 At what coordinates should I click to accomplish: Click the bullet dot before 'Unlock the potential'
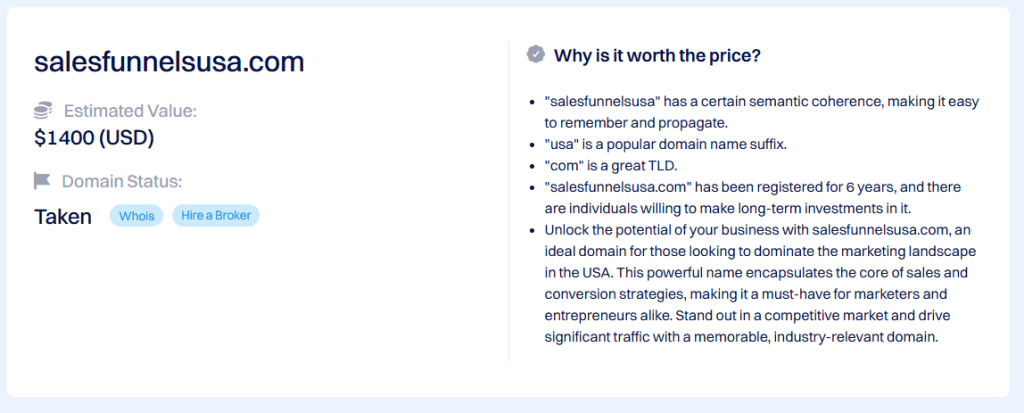click(532, 230)
